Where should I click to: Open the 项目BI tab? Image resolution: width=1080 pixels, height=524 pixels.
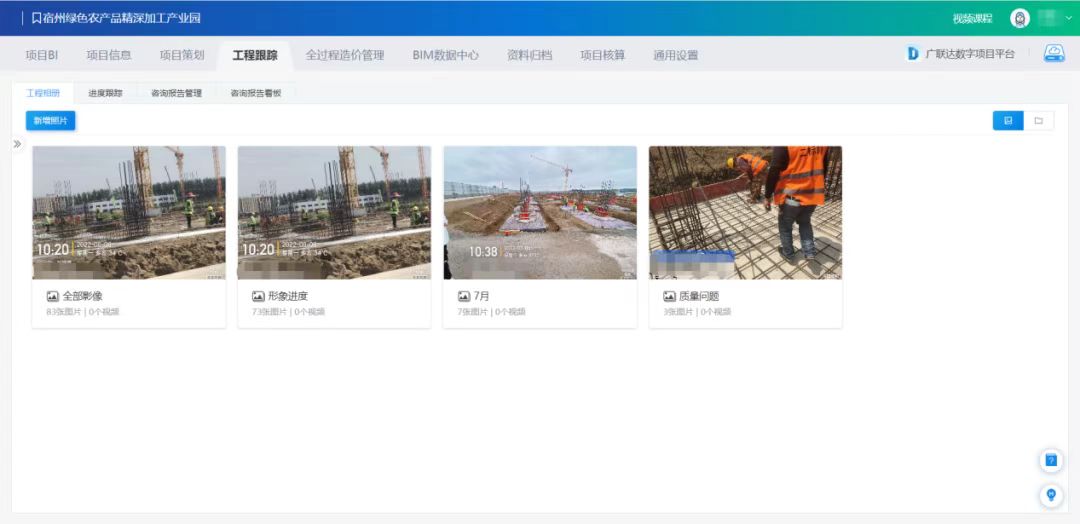41,56
